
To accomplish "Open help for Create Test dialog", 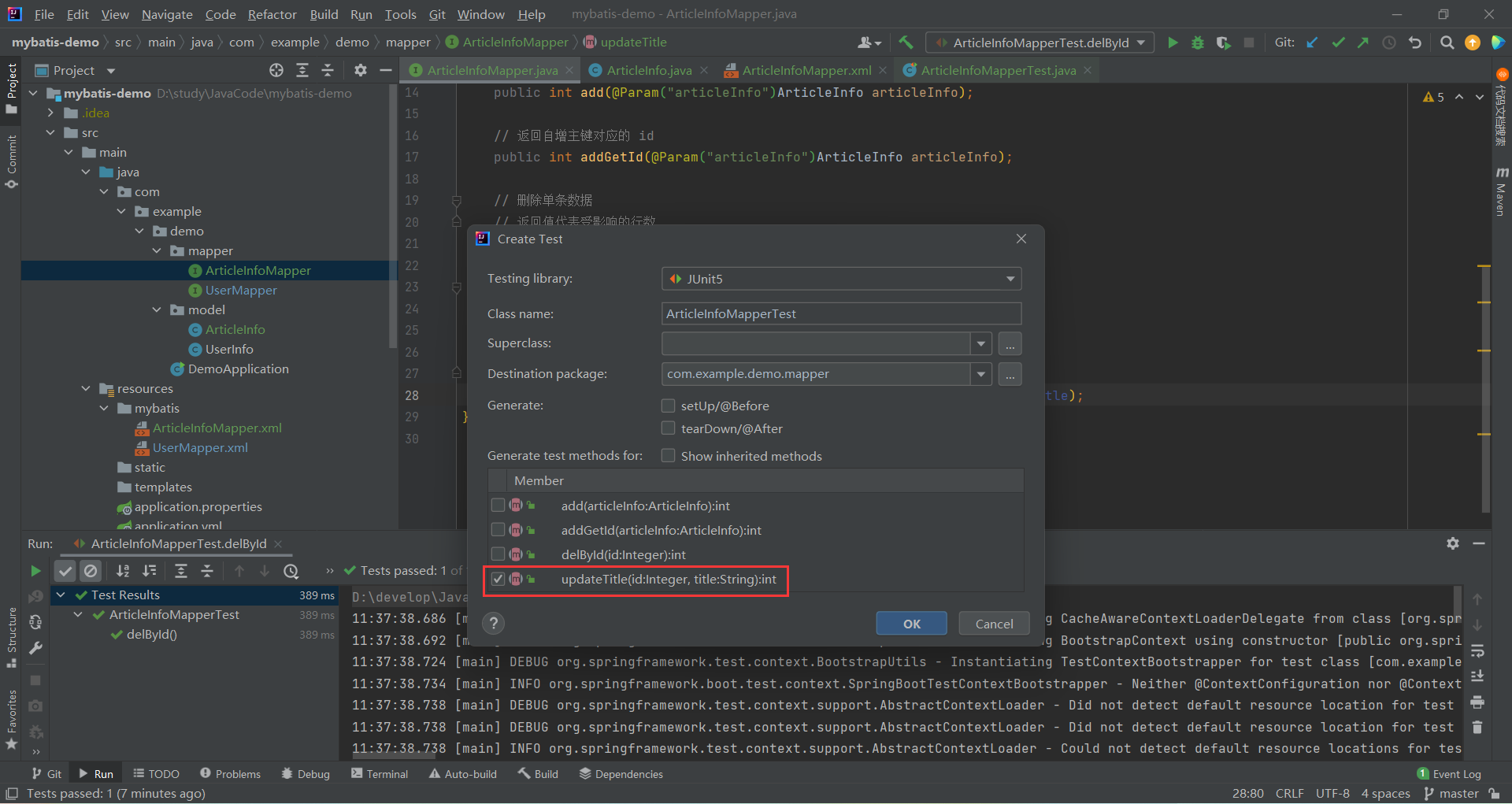I will point(494,624).
